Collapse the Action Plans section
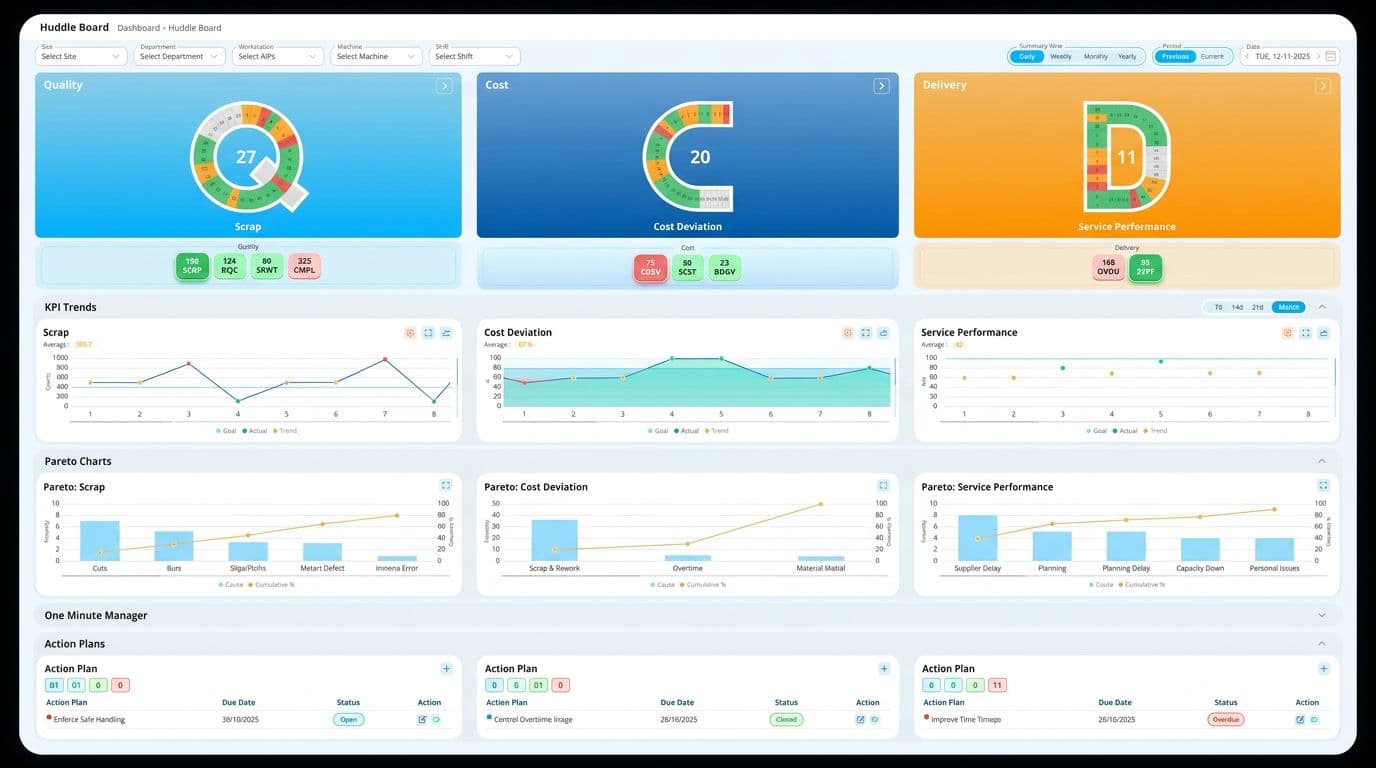This screenshot has height=768, width=1376. click(1322, 644)
